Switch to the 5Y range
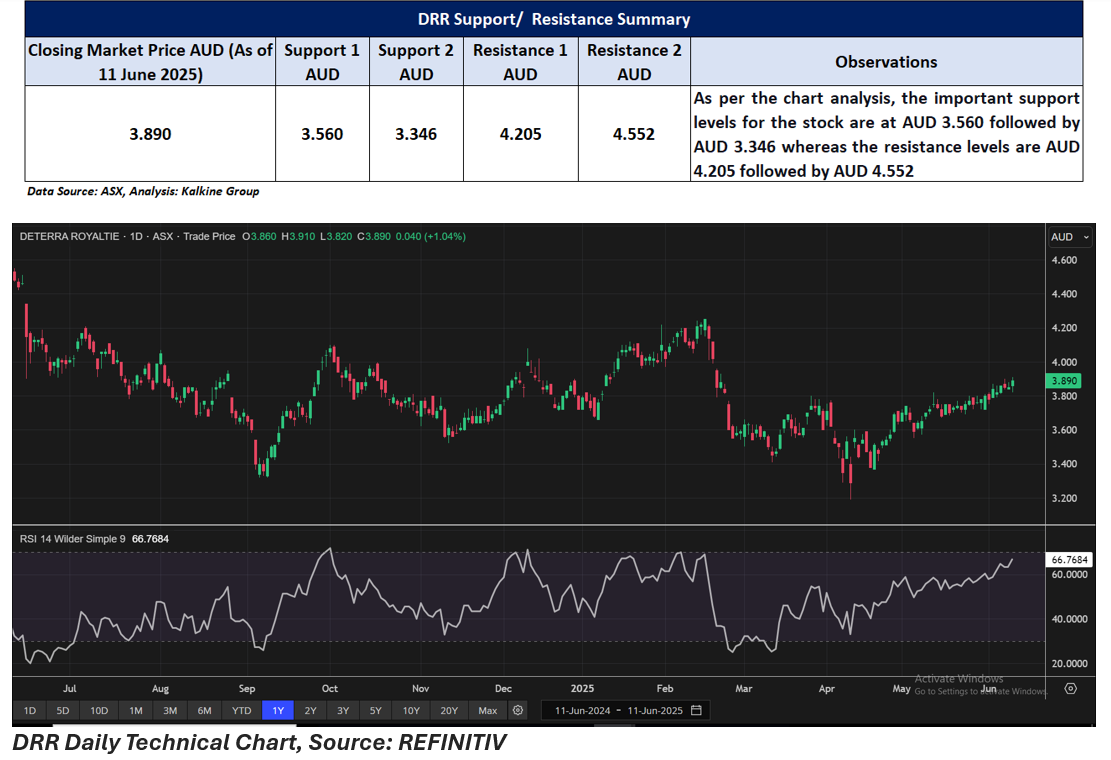 point(376,710)
